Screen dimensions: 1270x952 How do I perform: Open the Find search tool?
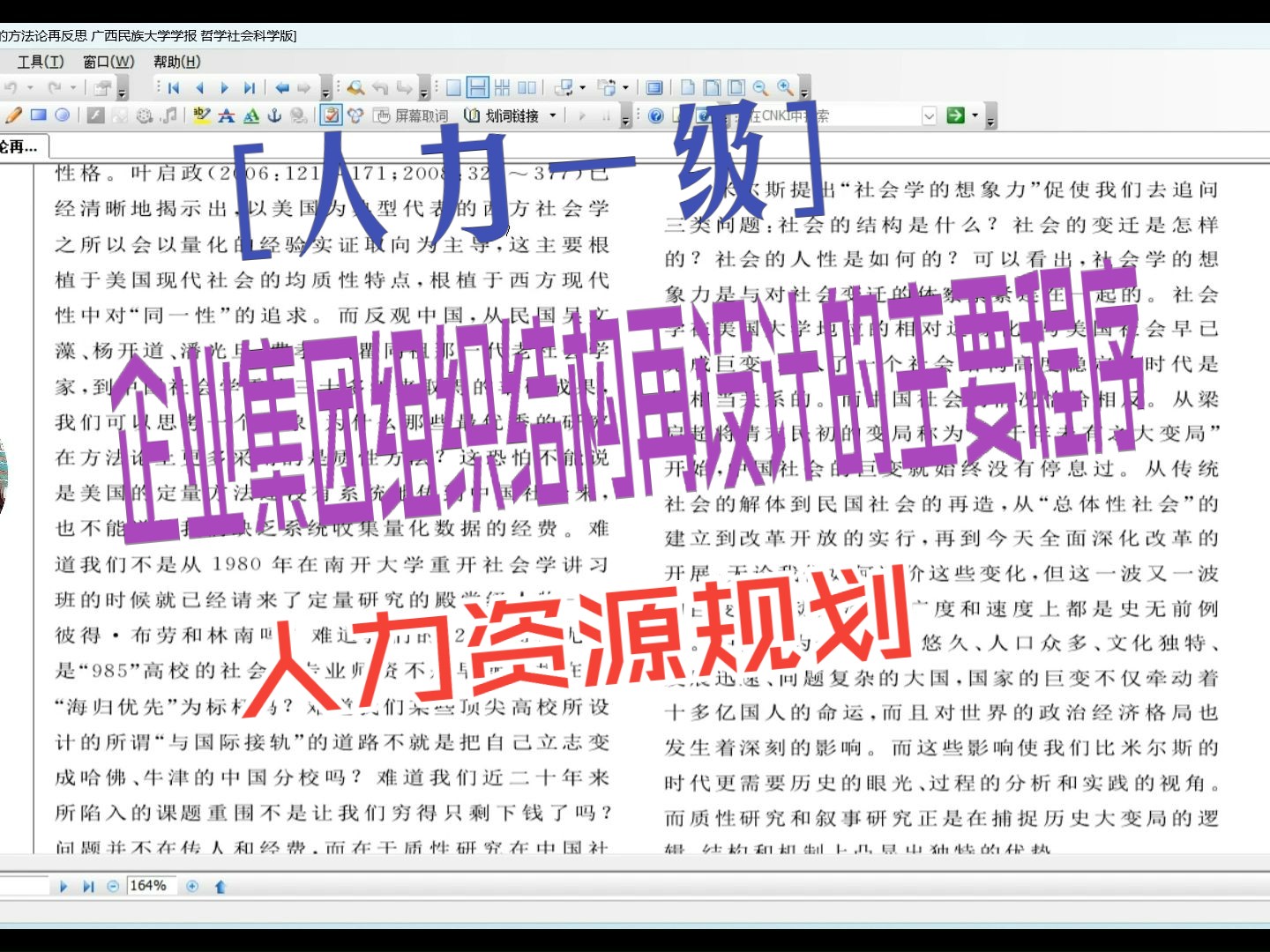pyautogui.click(x=355, y=87)
